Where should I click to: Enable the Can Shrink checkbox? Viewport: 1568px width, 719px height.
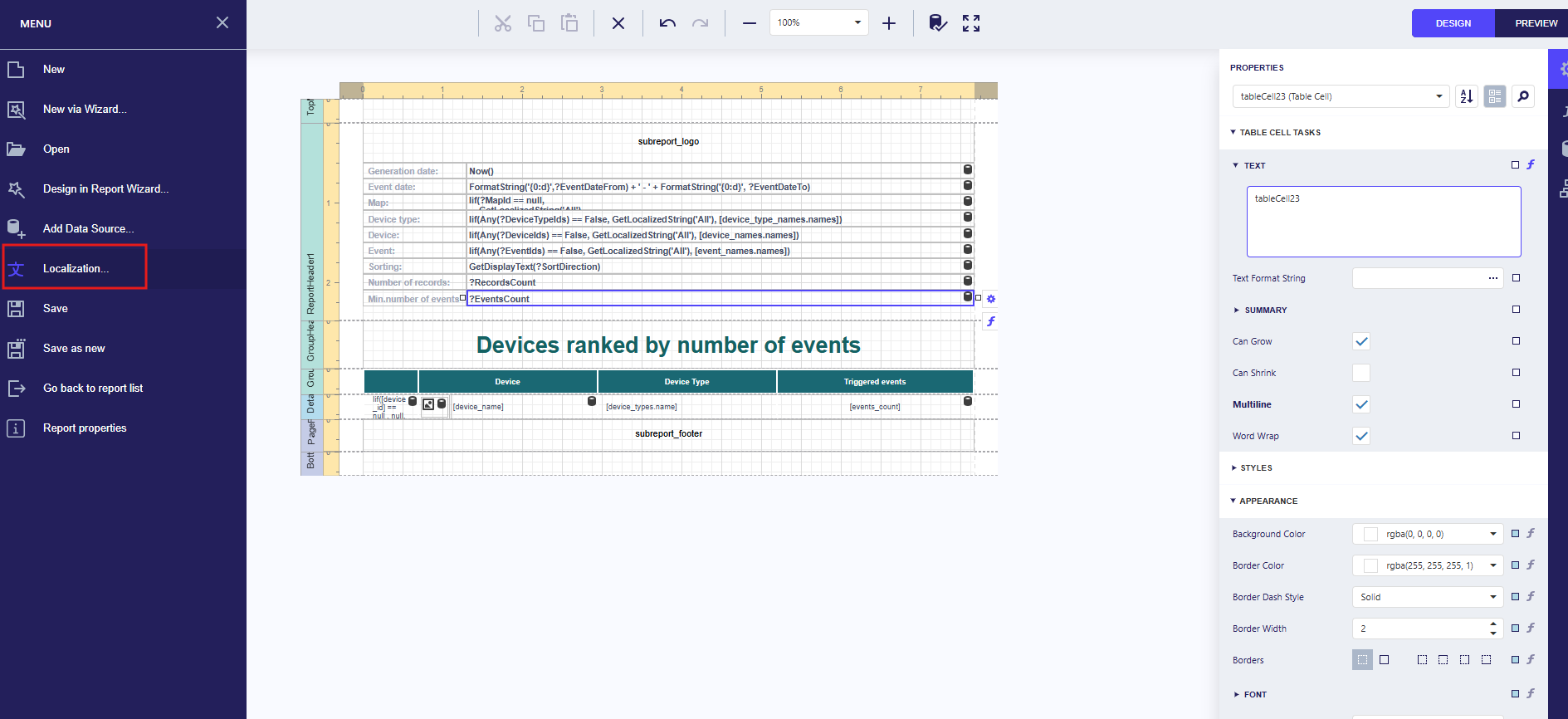click(x=1361, y=373)
